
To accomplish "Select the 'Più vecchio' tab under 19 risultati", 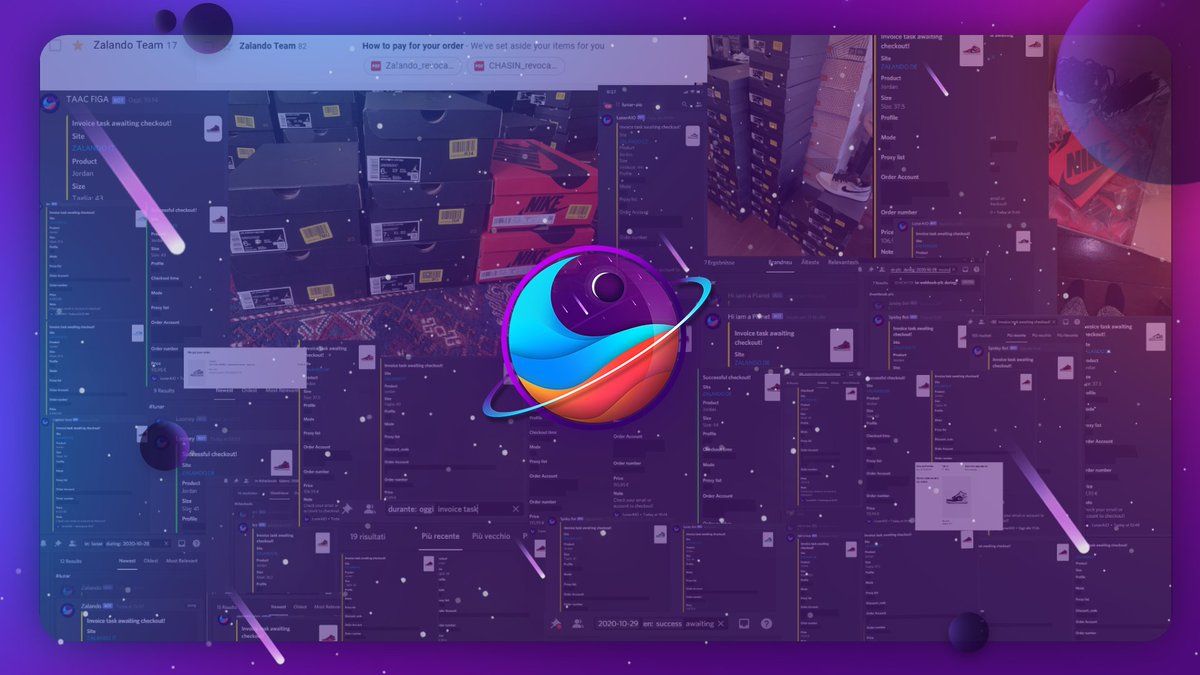I will 491,536.
